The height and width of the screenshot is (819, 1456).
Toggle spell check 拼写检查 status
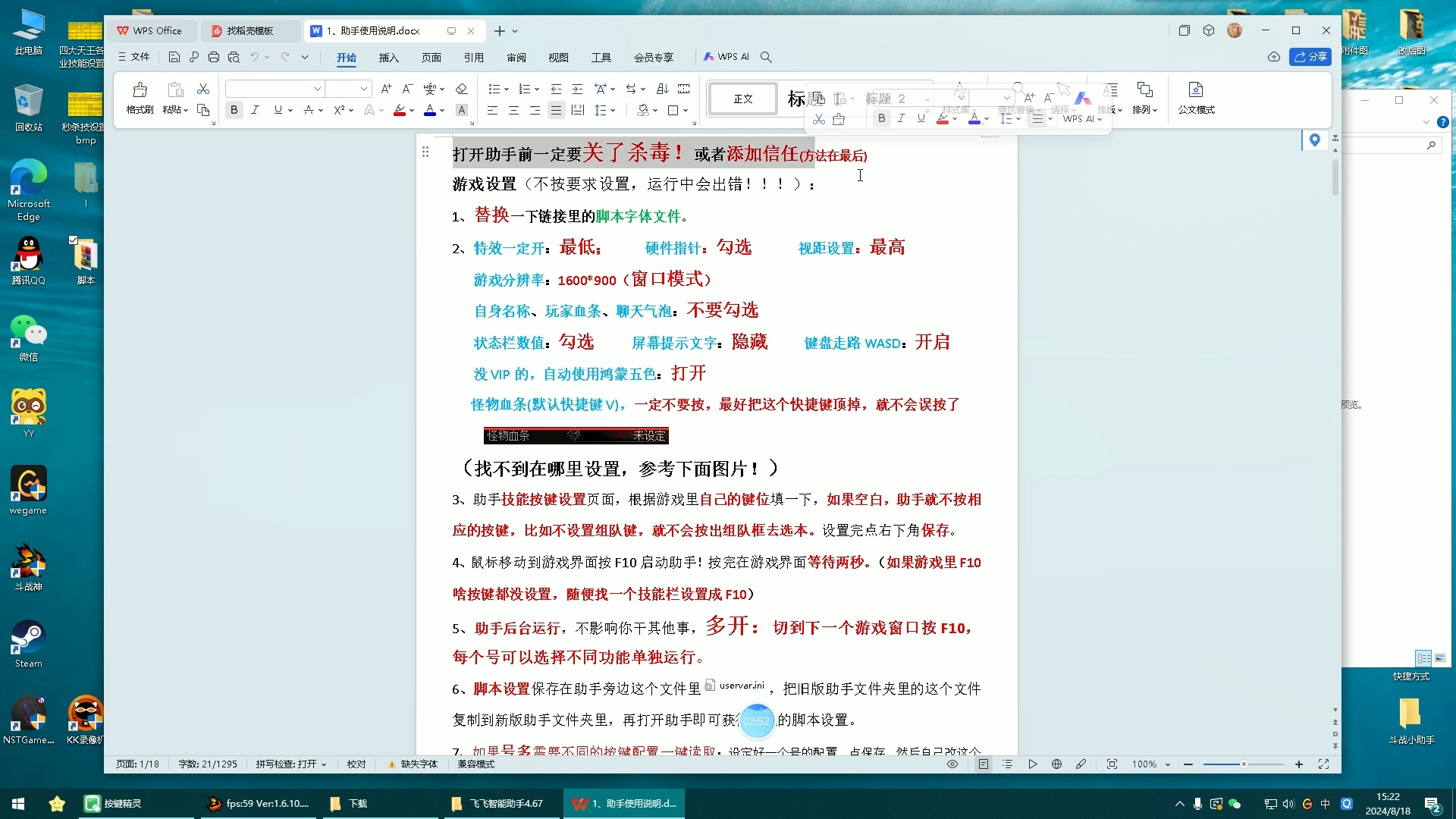pyautogui.click(x=288, y=763)
